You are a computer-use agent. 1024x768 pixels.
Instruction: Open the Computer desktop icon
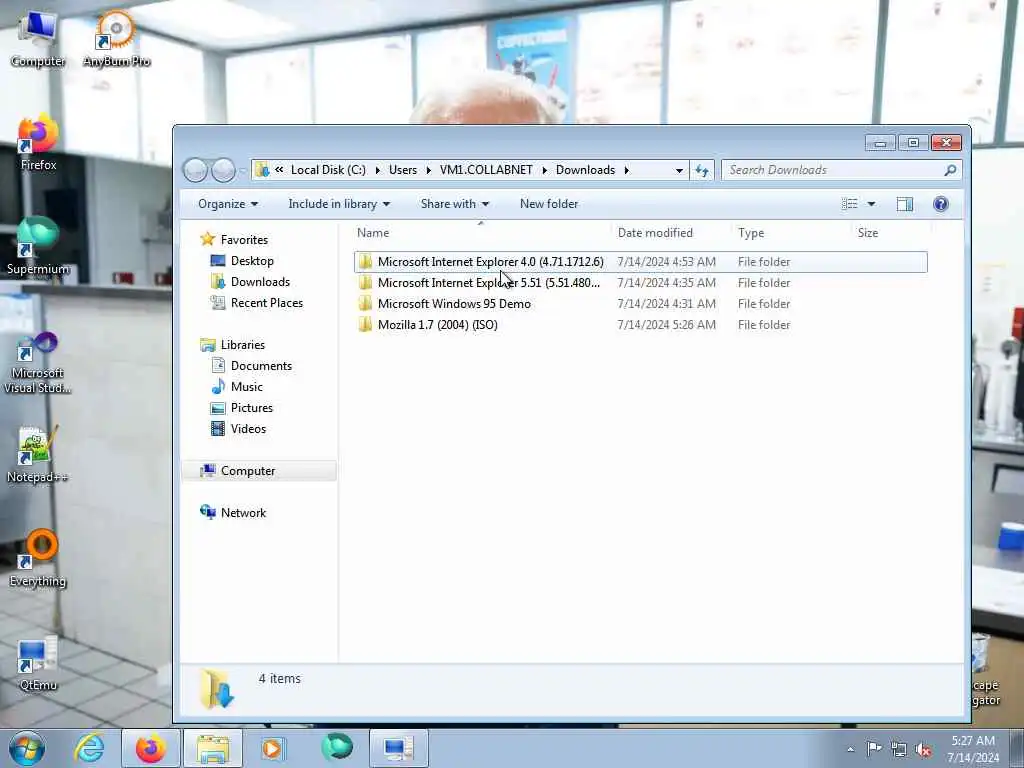38,39
